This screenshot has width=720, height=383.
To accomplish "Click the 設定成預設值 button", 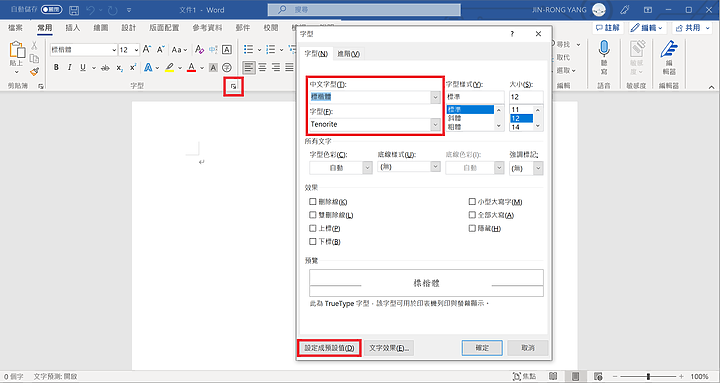I will point(329,348).
